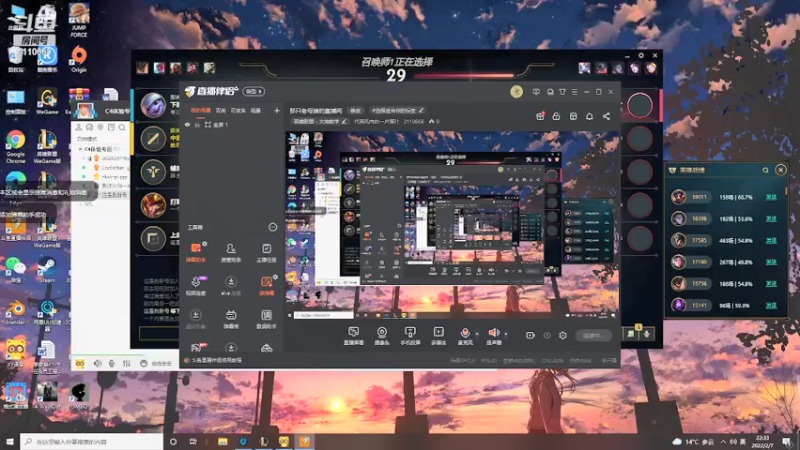
Task: Switch to the third scene tab
Action: pos(238,110)
